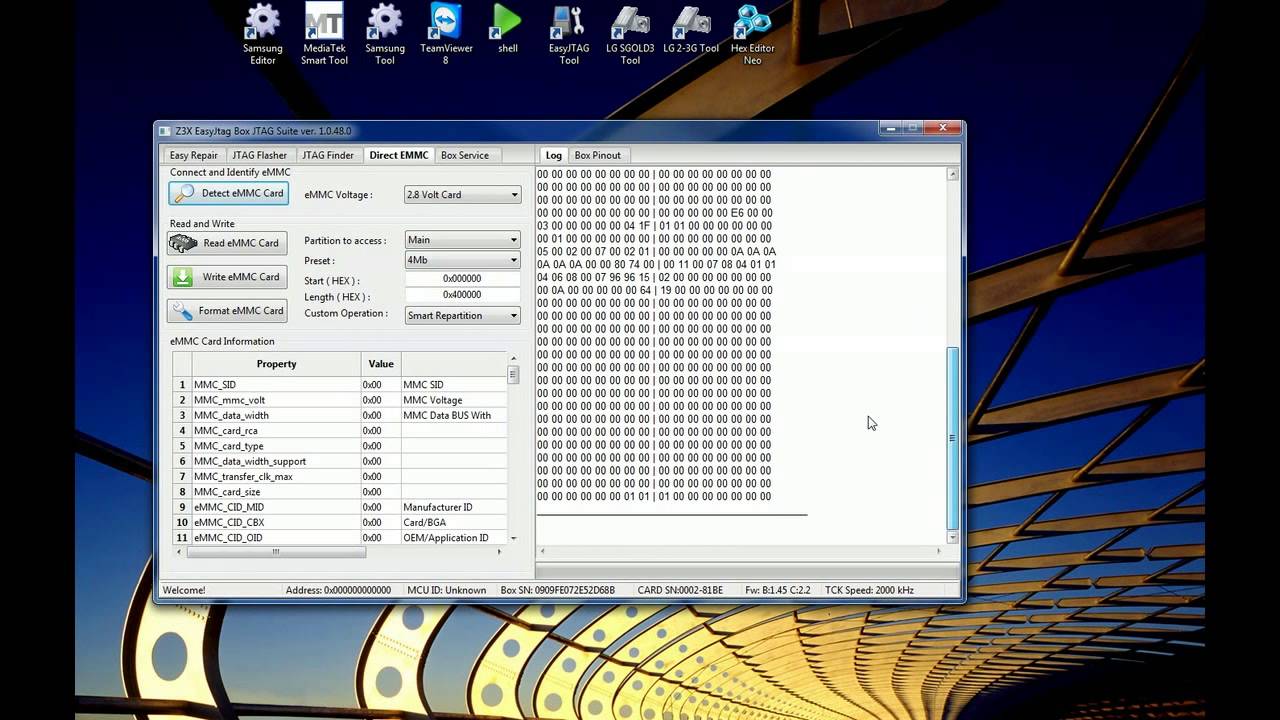The height and width of the screenshot is (720, 1280).
Task: Click the Address status bar entry
Action: pos(338,590)
